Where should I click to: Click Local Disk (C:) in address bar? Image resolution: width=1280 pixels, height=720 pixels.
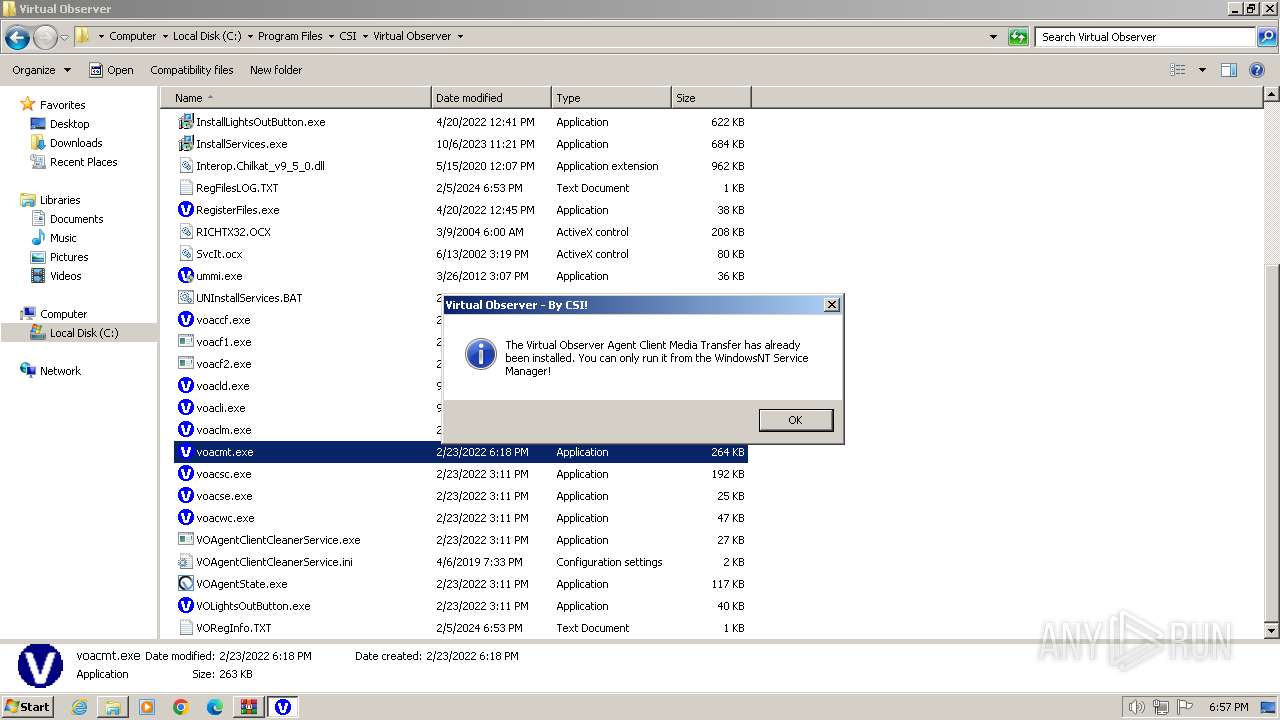pyautogui.click(x=206, y=36)
